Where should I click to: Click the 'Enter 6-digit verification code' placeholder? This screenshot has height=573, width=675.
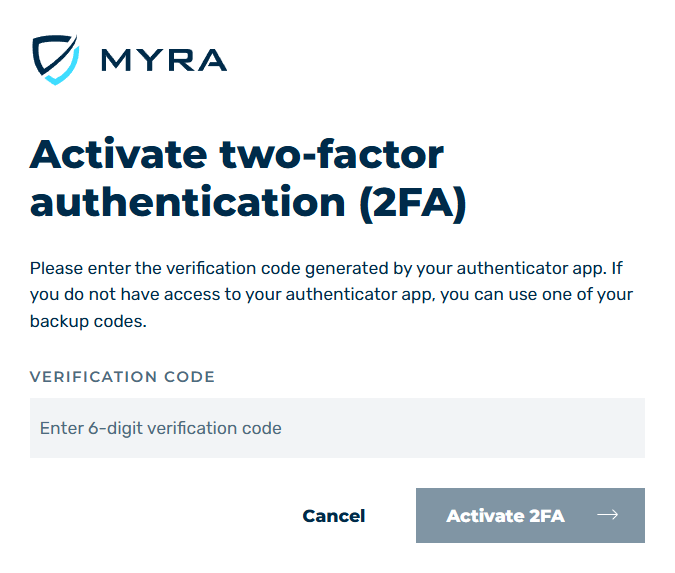pyautogui.click(x=161, y=428)
